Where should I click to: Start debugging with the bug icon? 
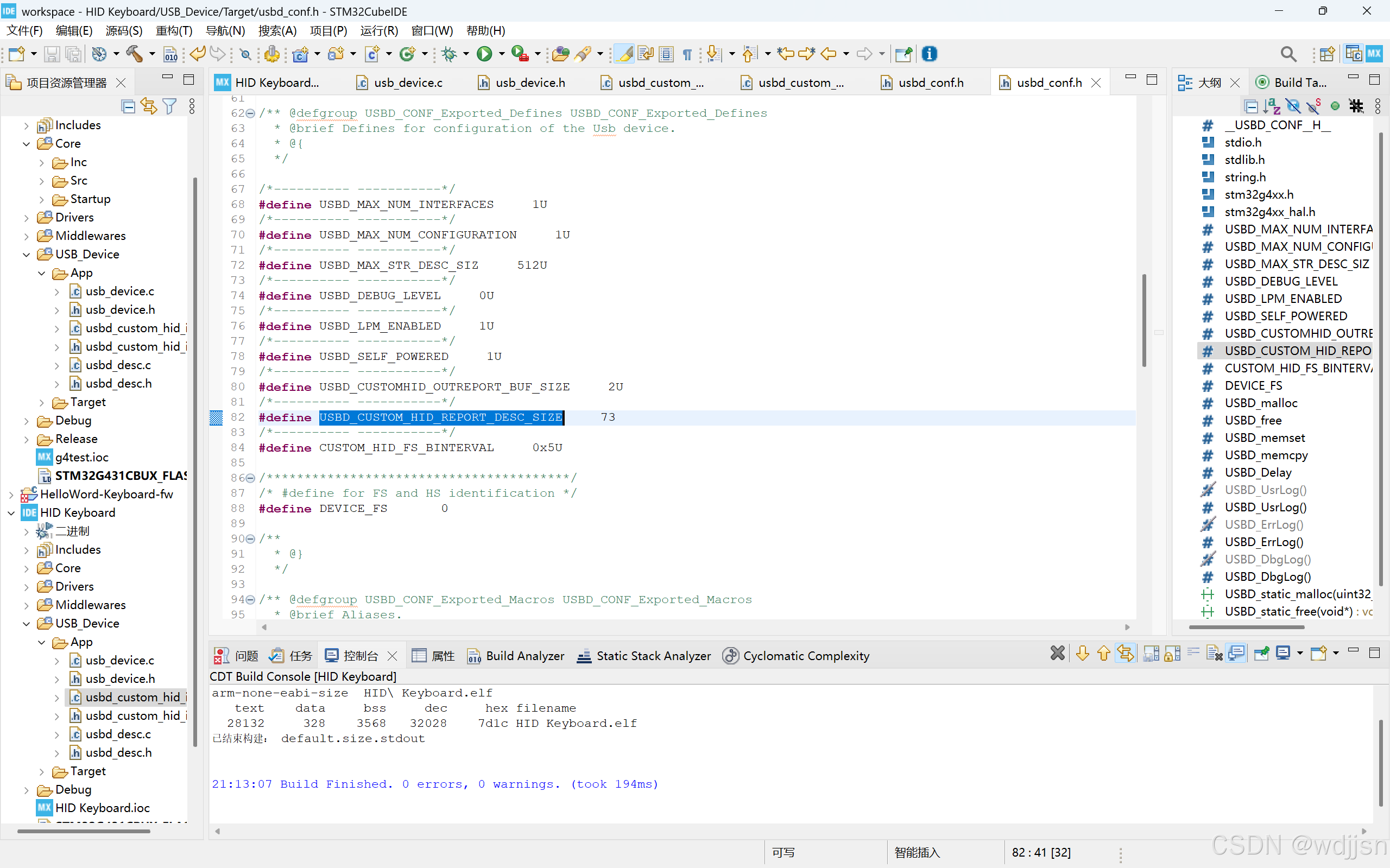click(x=450, y=54)
